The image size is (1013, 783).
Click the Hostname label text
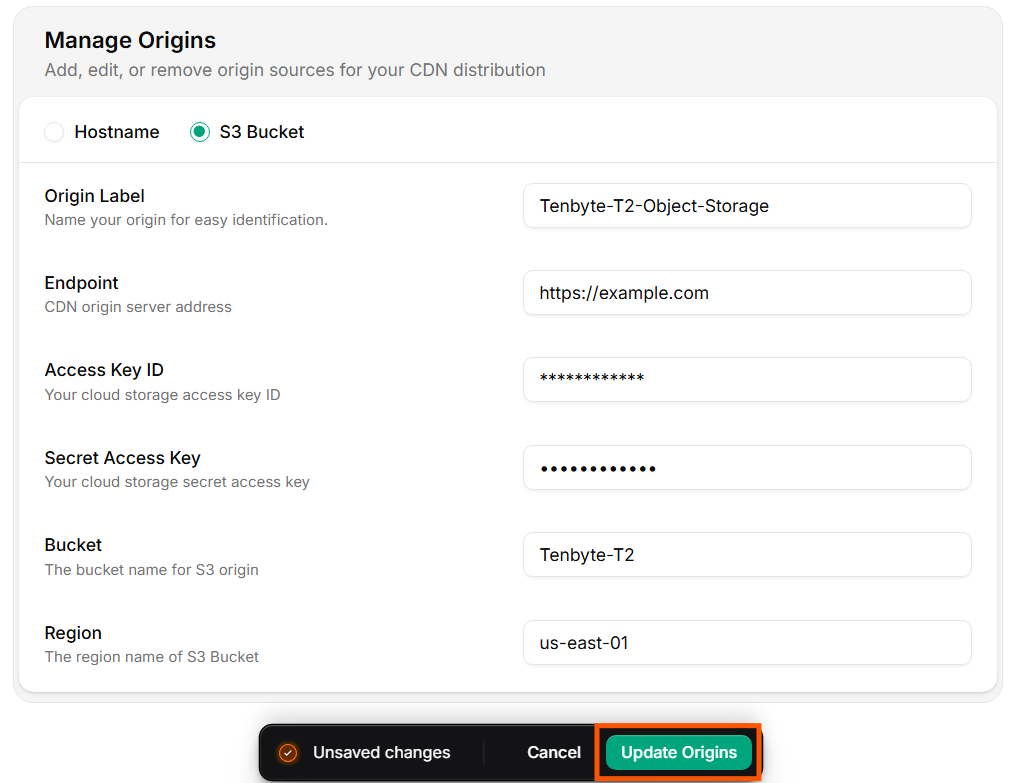[x=116, y=131]
